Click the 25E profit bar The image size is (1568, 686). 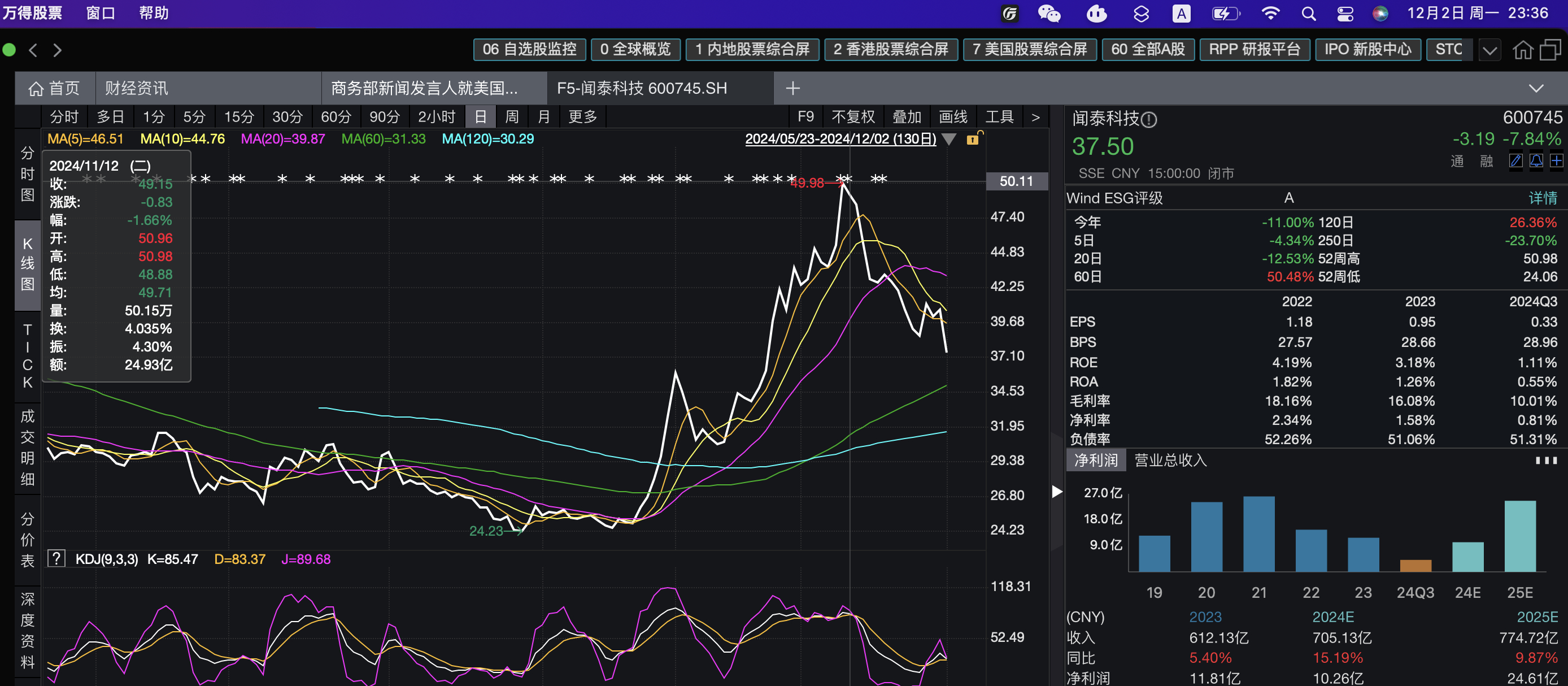(x=1520, y=536)
